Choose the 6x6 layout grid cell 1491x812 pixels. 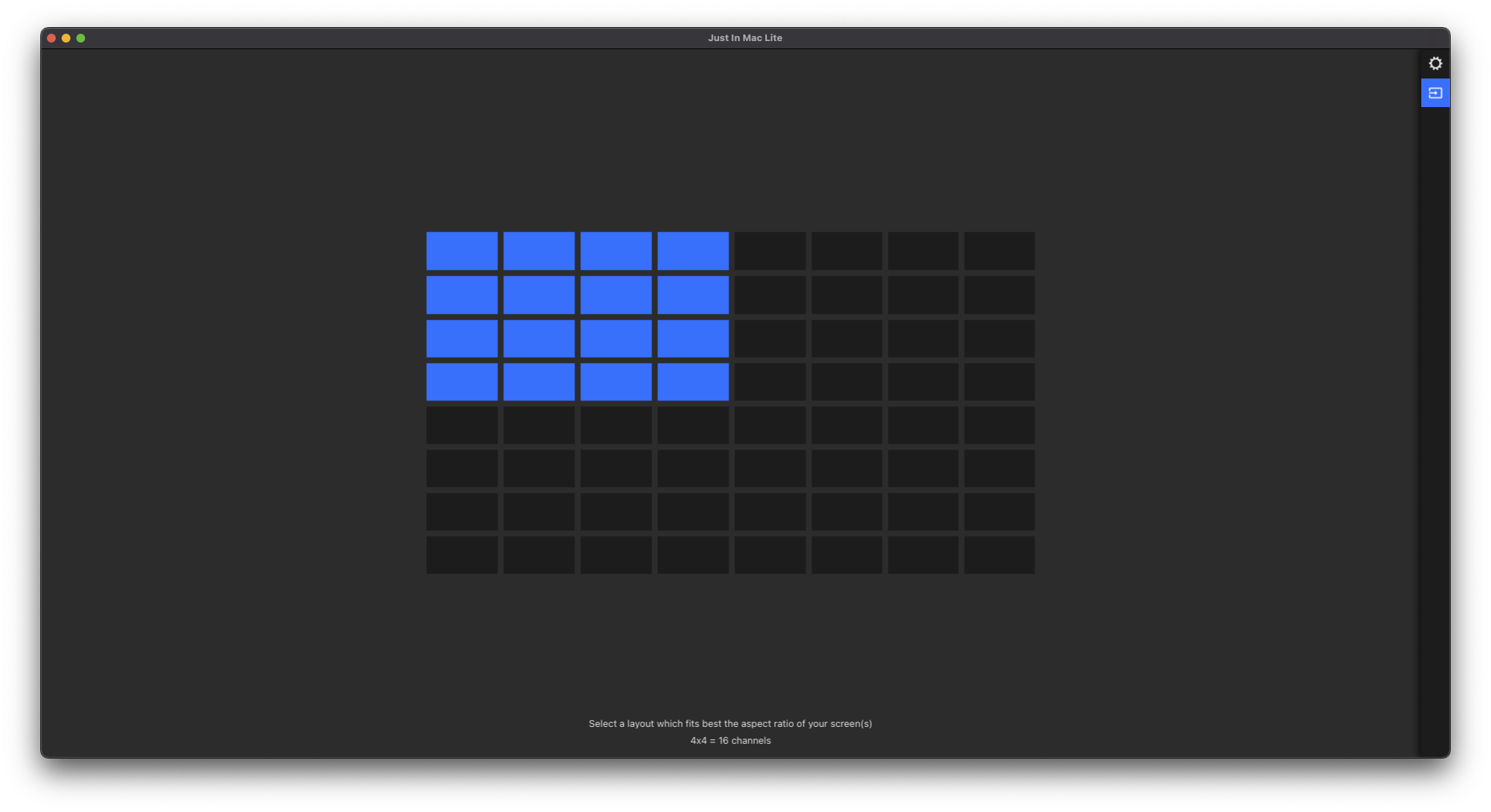(x=847, y=468)
